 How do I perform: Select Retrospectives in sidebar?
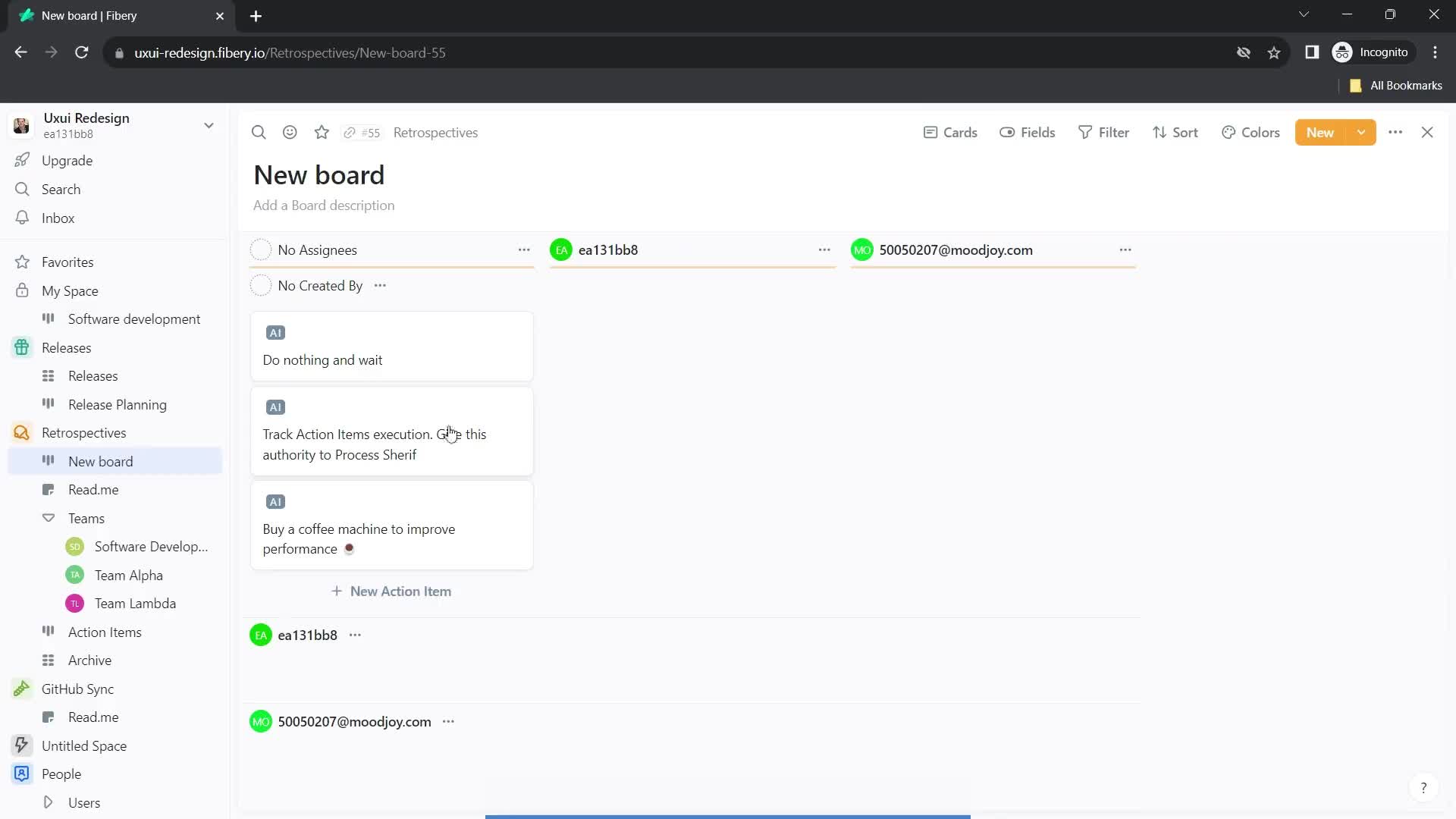click(x=84, y=432)
